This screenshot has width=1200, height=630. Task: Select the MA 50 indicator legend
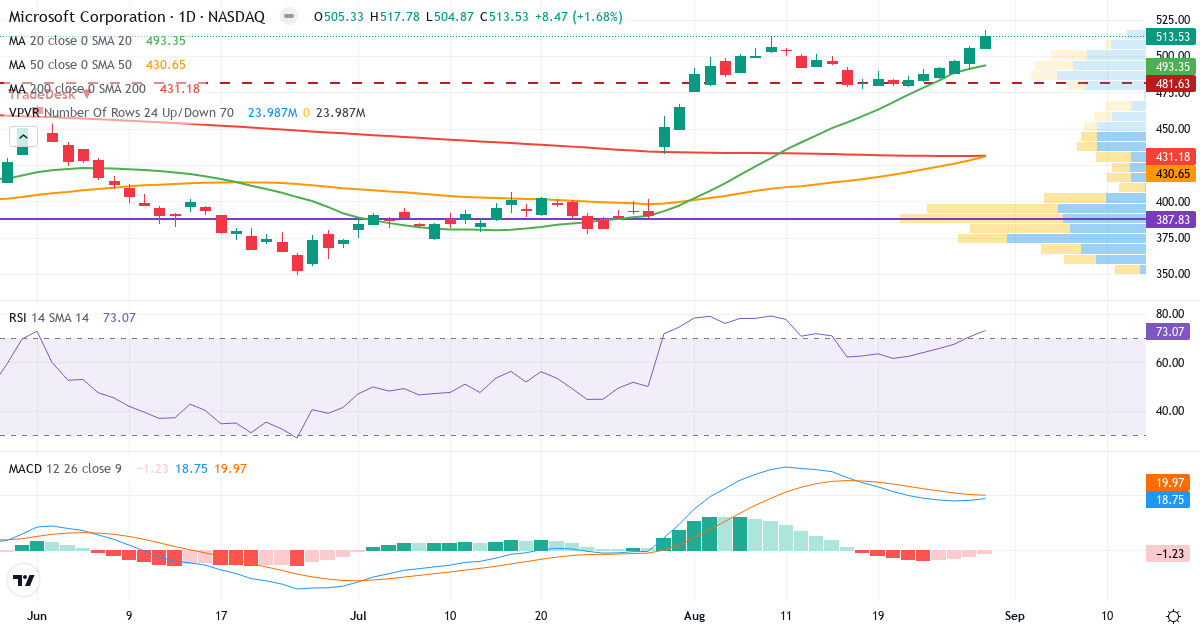70,64
